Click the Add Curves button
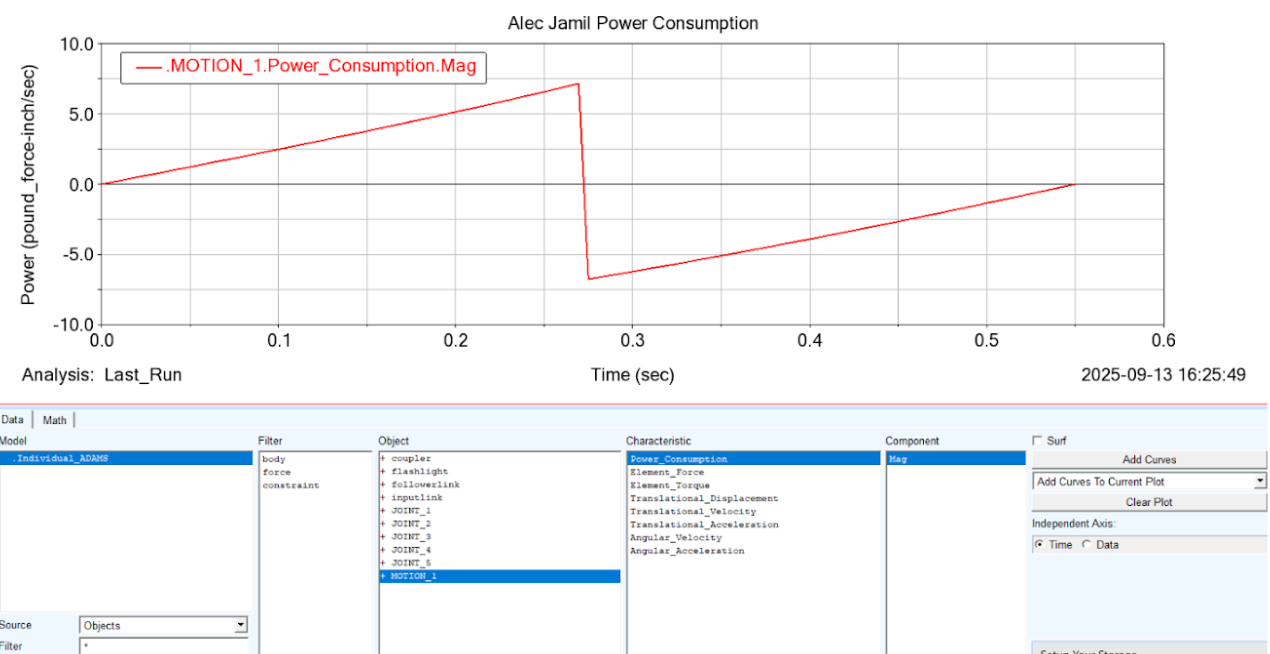This screenshot has width=1270, height=654. 1149,460
